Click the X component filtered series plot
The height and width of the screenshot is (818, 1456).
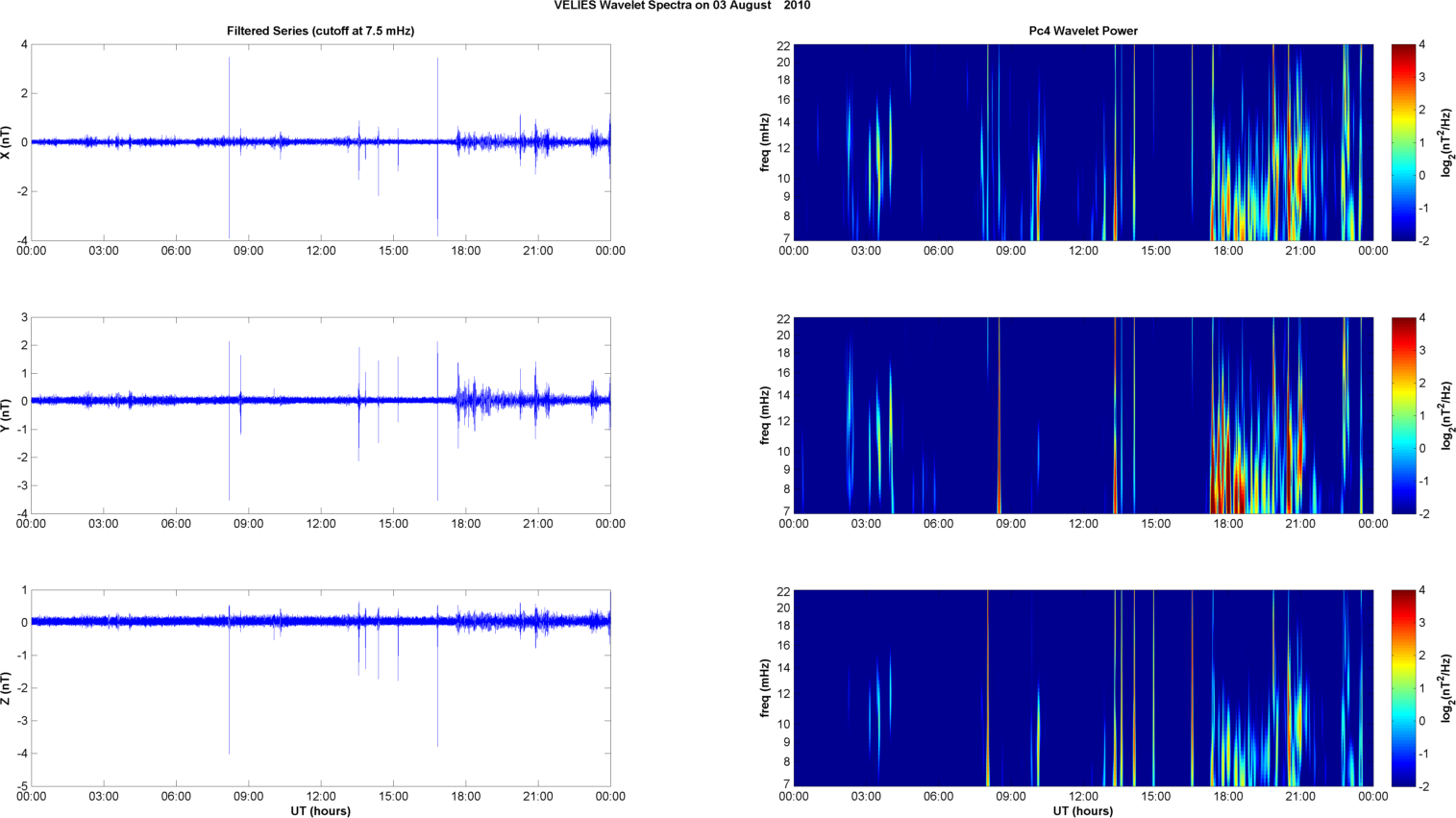coord(321,142)
